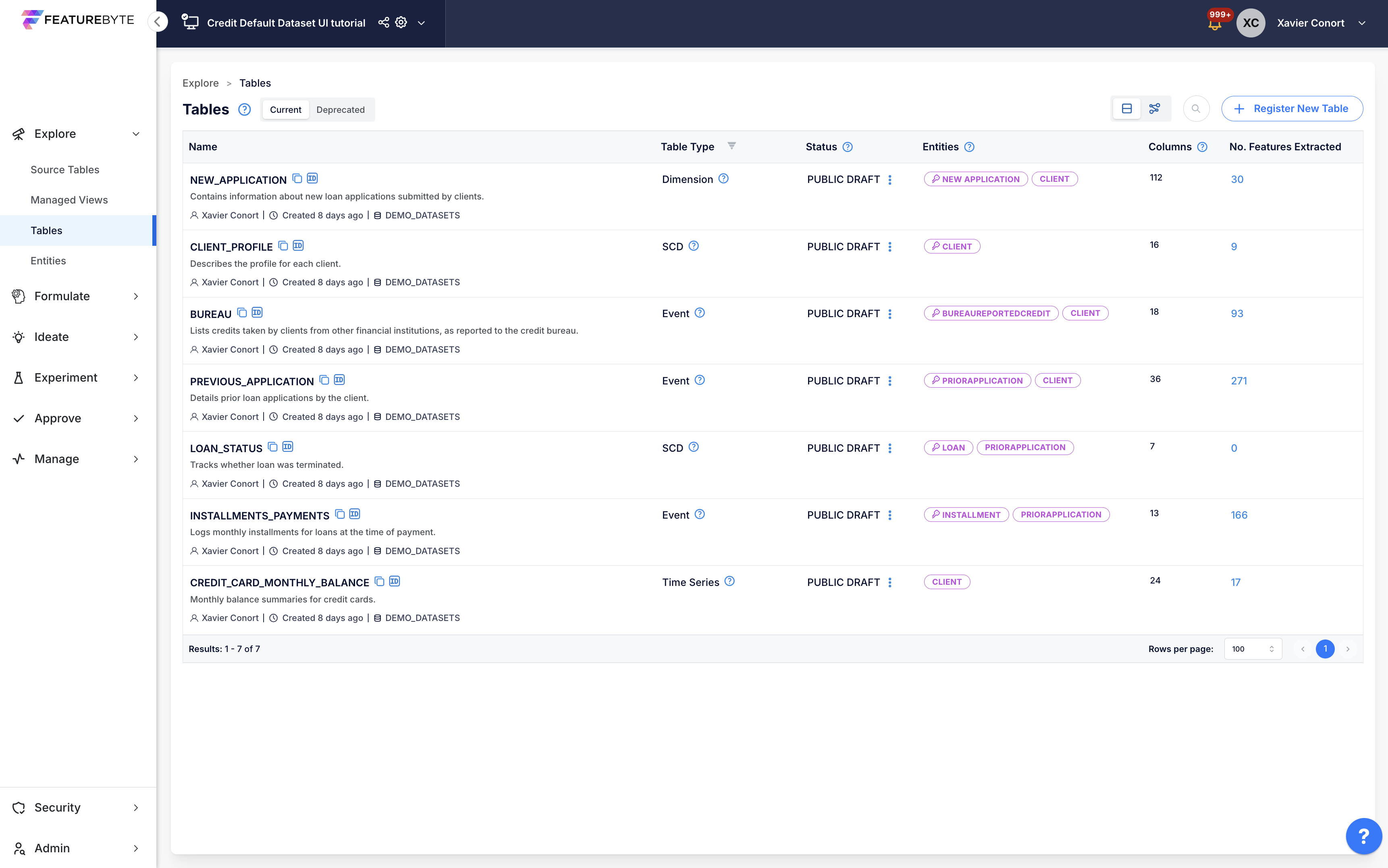Switch to list view layout

tap(1126, 108)
